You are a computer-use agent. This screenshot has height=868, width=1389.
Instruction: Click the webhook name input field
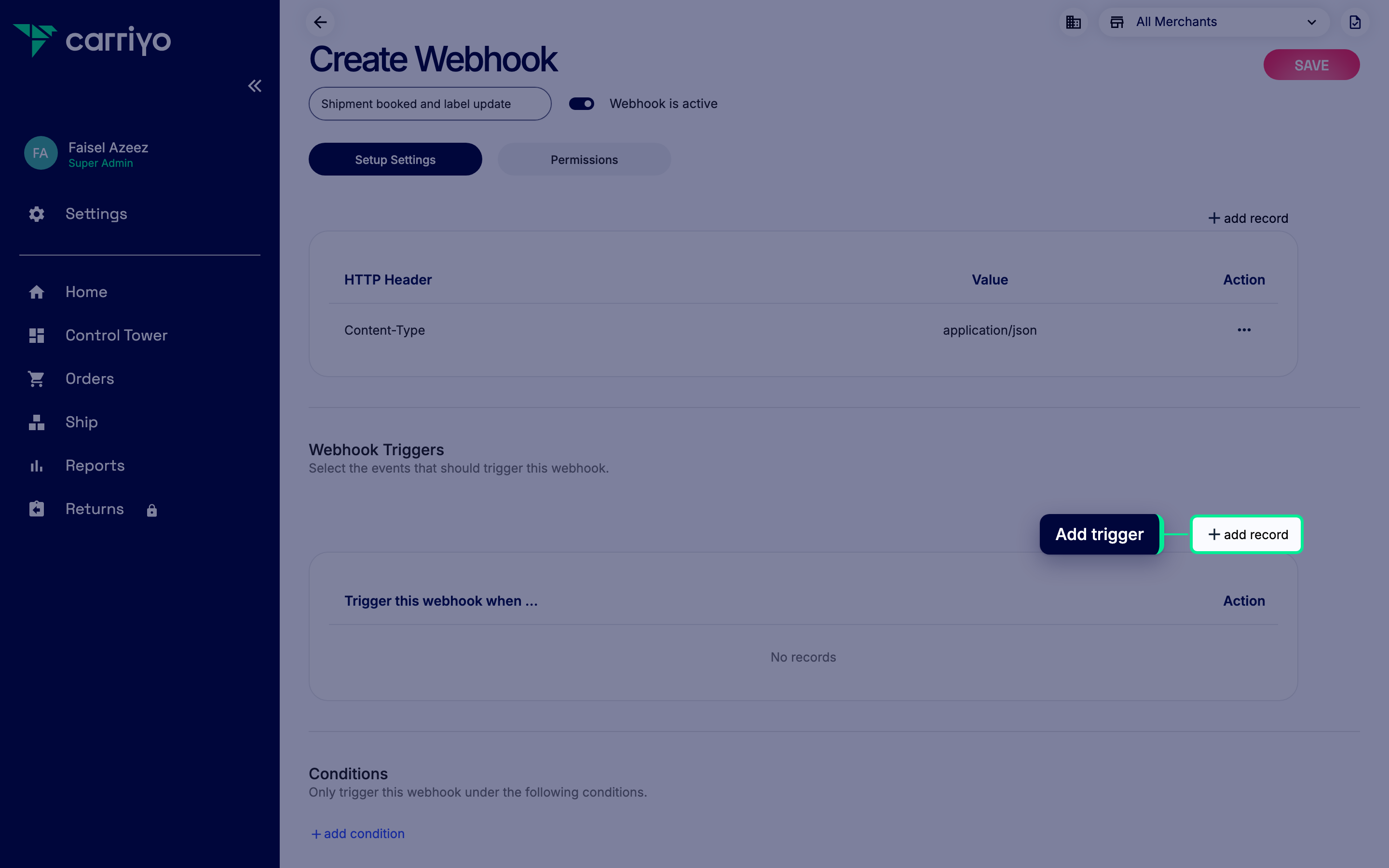tap(430, 104)
